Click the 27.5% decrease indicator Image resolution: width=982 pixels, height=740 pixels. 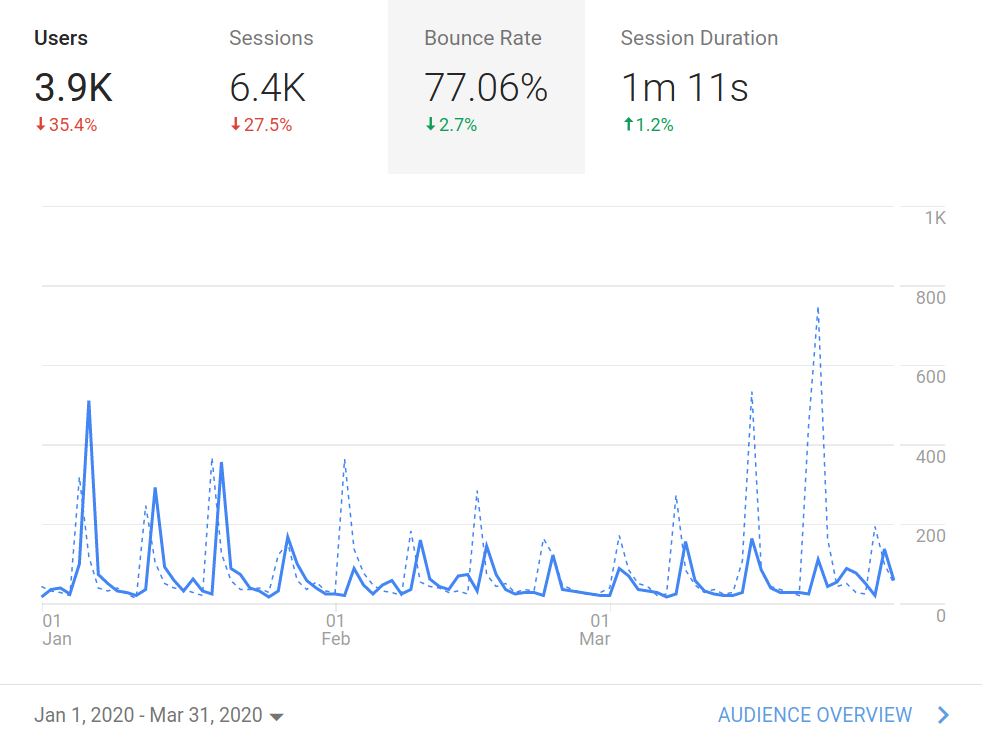pos(261,125)
